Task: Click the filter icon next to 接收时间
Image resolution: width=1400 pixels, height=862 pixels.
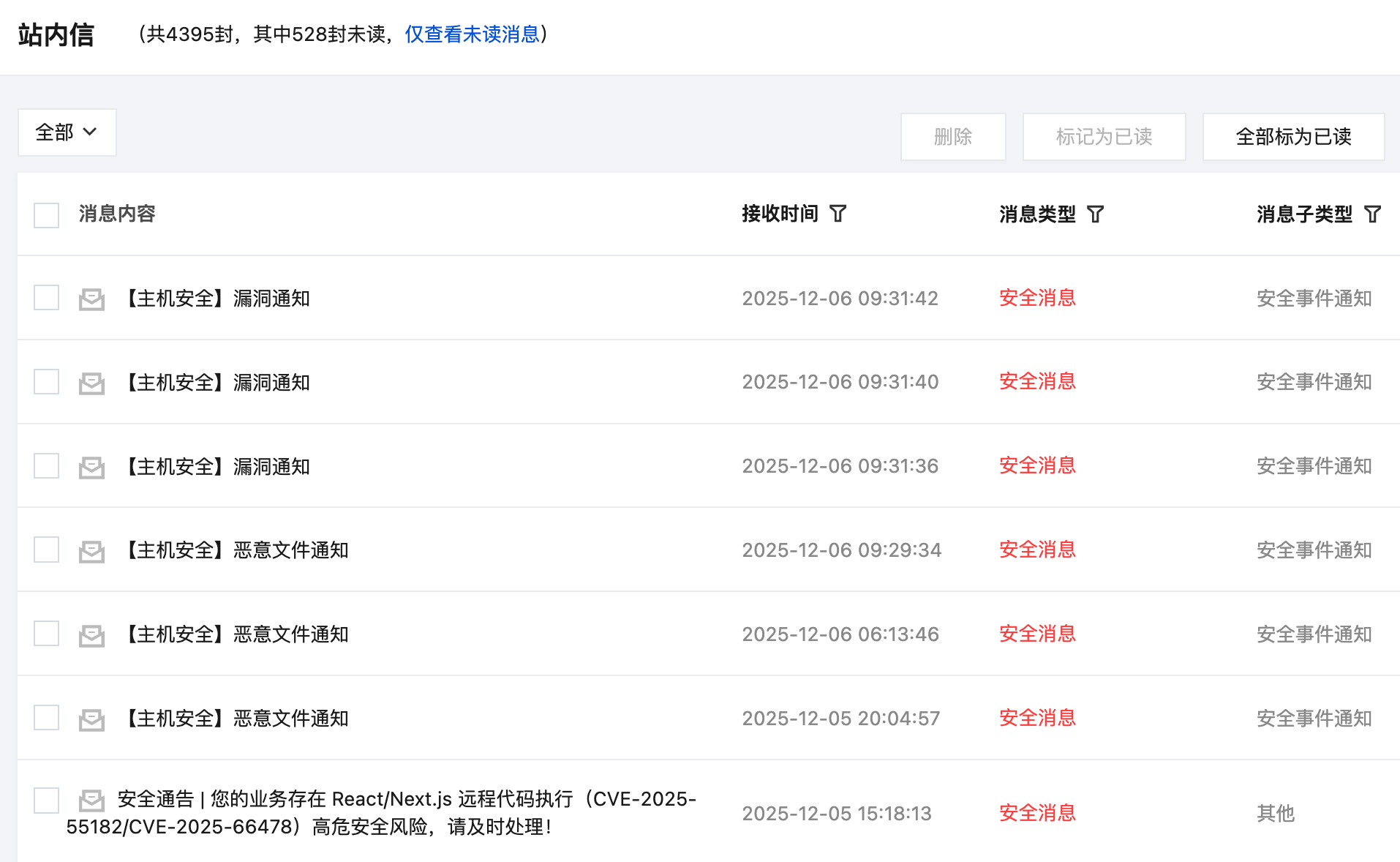Action: coord(838,214)
